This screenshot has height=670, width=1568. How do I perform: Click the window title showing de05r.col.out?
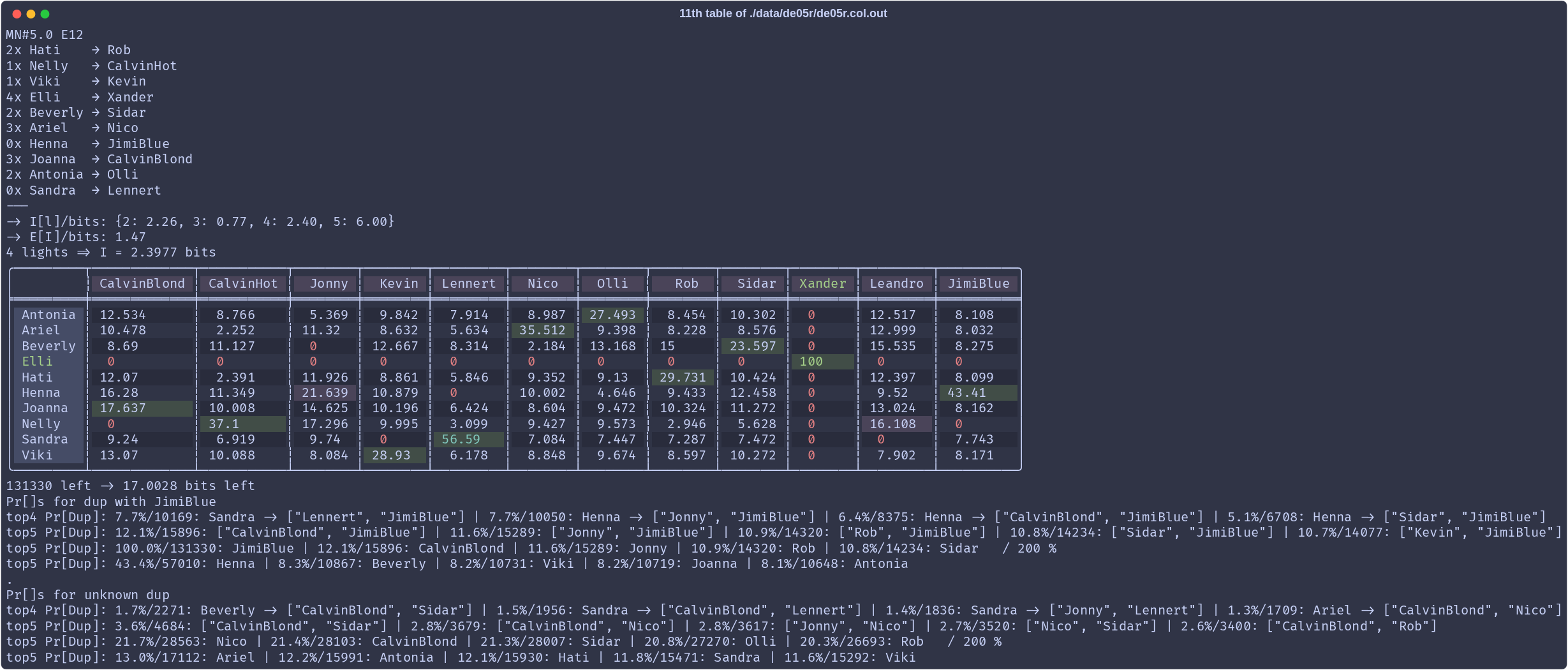click(x=783, y=13)
